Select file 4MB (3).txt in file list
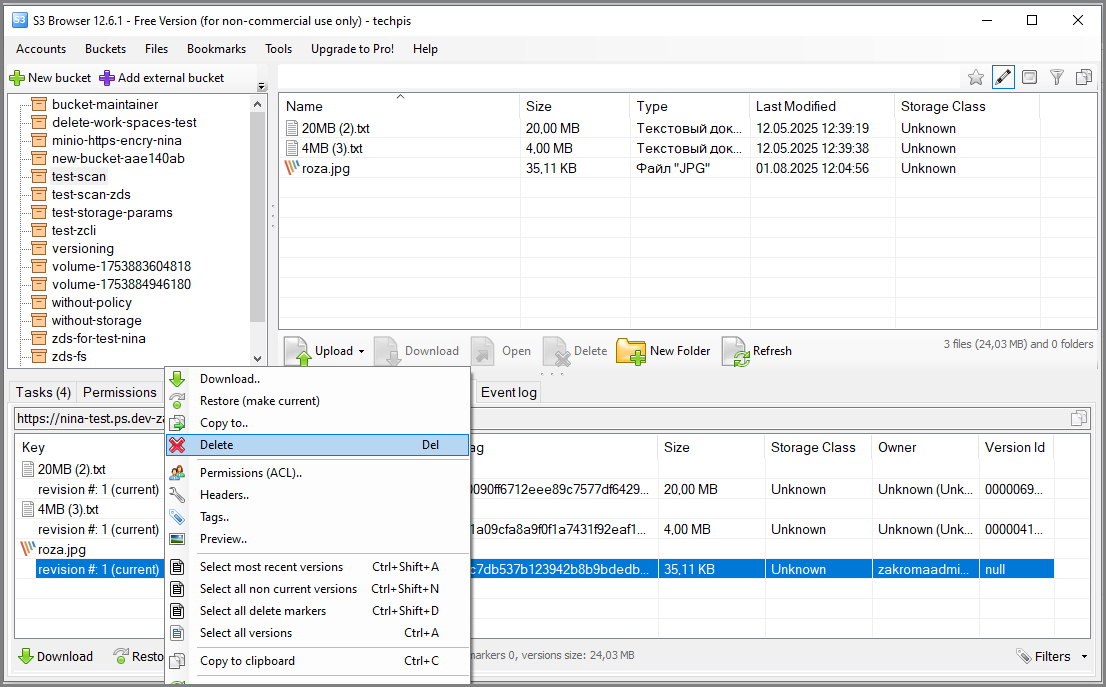The image size is (1106, 687). 332,149
